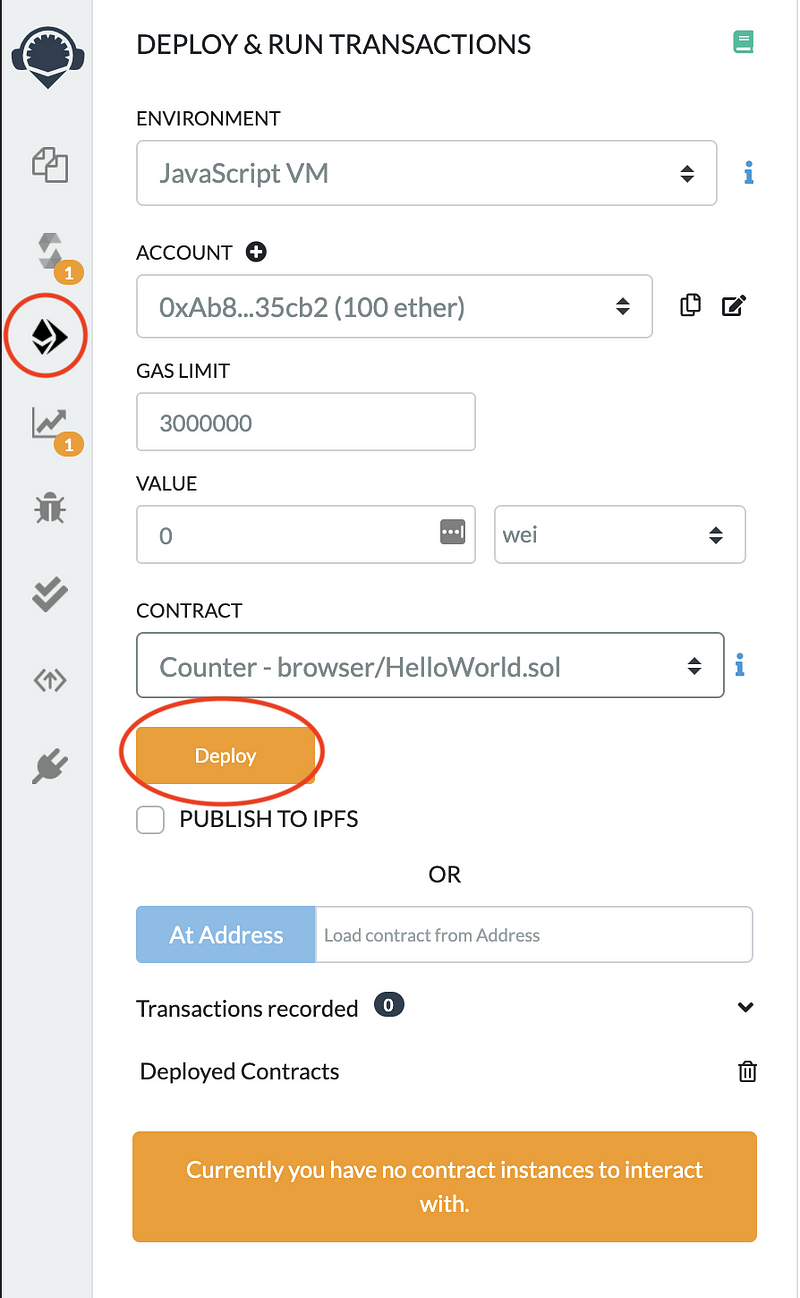The image size is (800, 1298).
Task: Enable the PUBLISH TO IPFS checkbox
Action: 151,820
